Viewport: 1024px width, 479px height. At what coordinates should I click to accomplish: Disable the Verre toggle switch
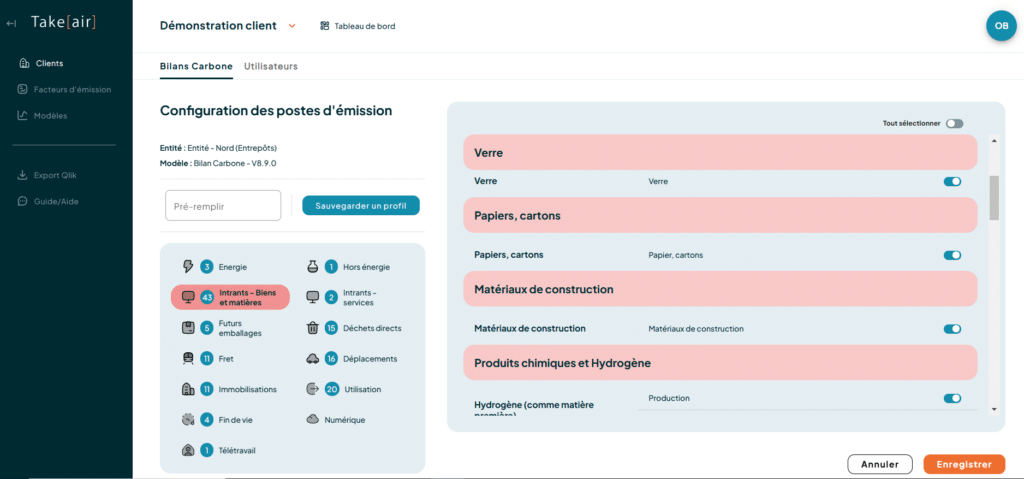pos(952,181)
